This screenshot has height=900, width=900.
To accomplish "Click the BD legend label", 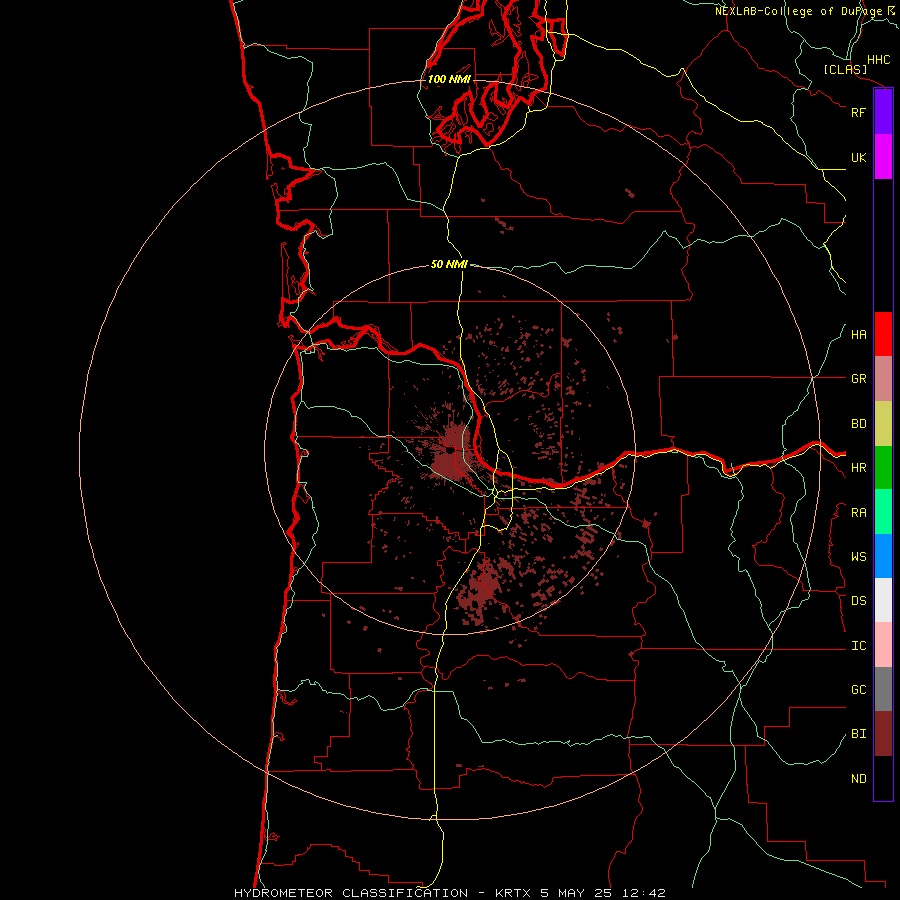I will coord(859,424).
